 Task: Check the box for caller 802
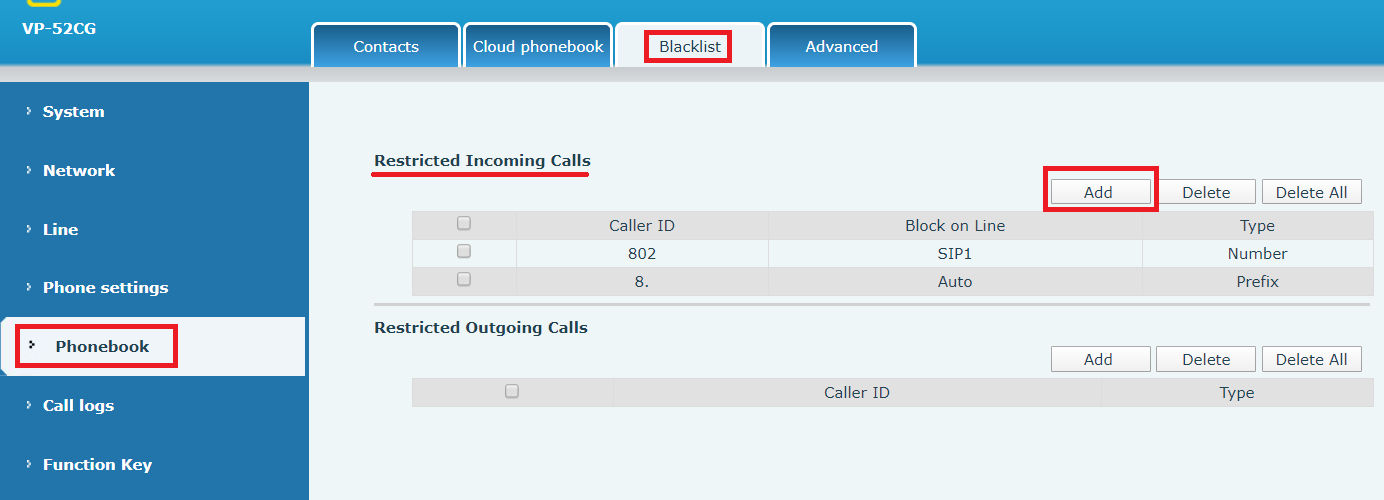coord(464,252)
